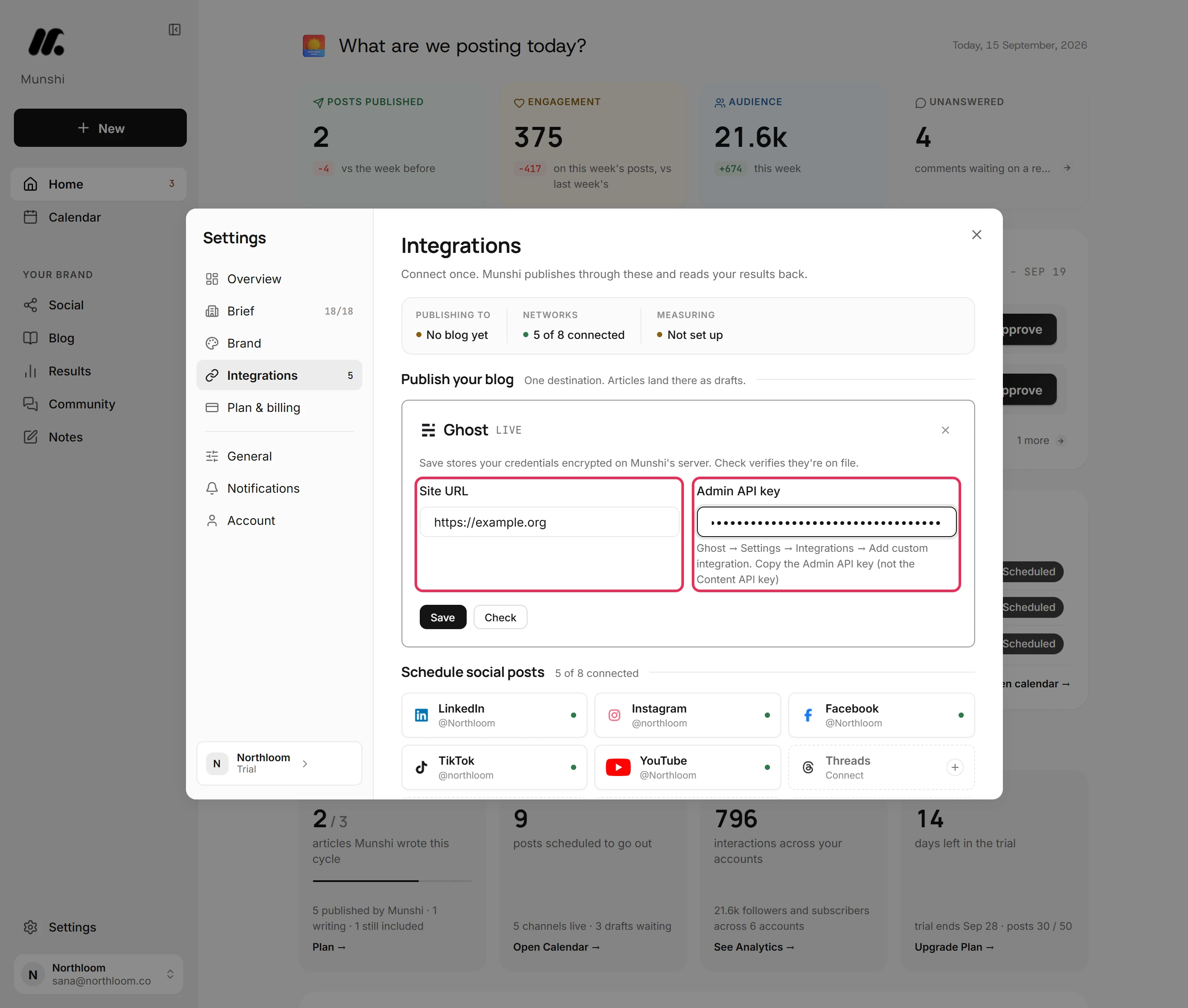
Task: Connect Threads with the plus icon
Action: (955, 767)
